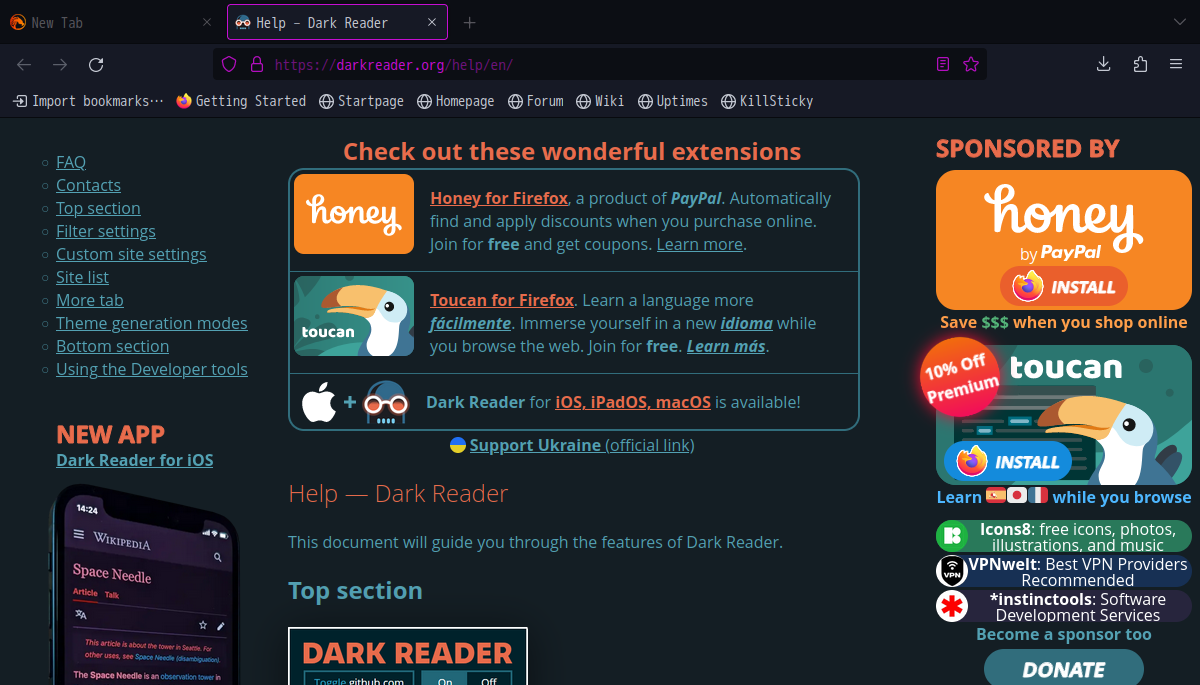The image size is (1200, 685).
Task: Jump to Bottom section
Action: 112,346
